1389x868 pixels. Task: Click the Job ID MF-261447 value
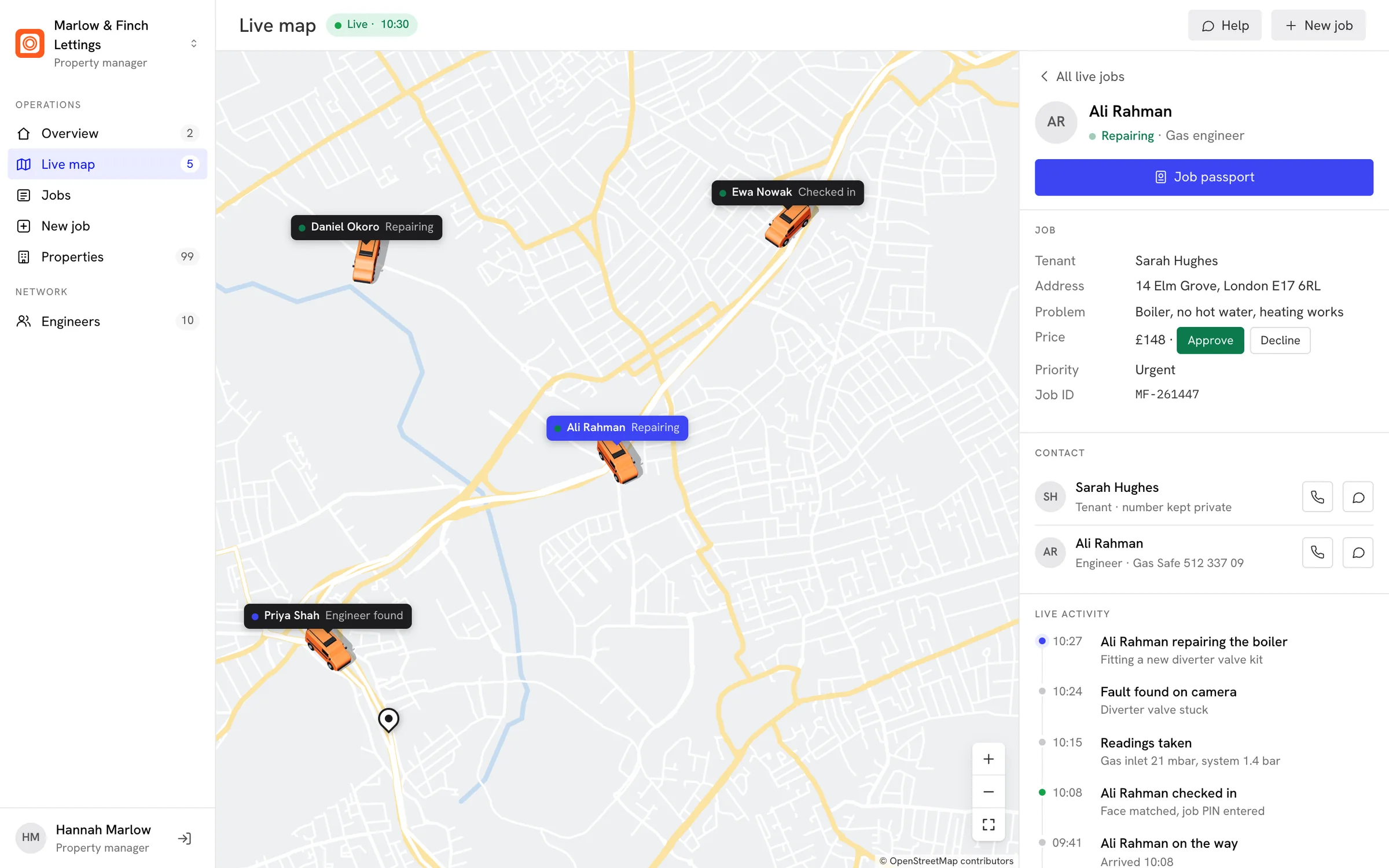point(1167,394)
